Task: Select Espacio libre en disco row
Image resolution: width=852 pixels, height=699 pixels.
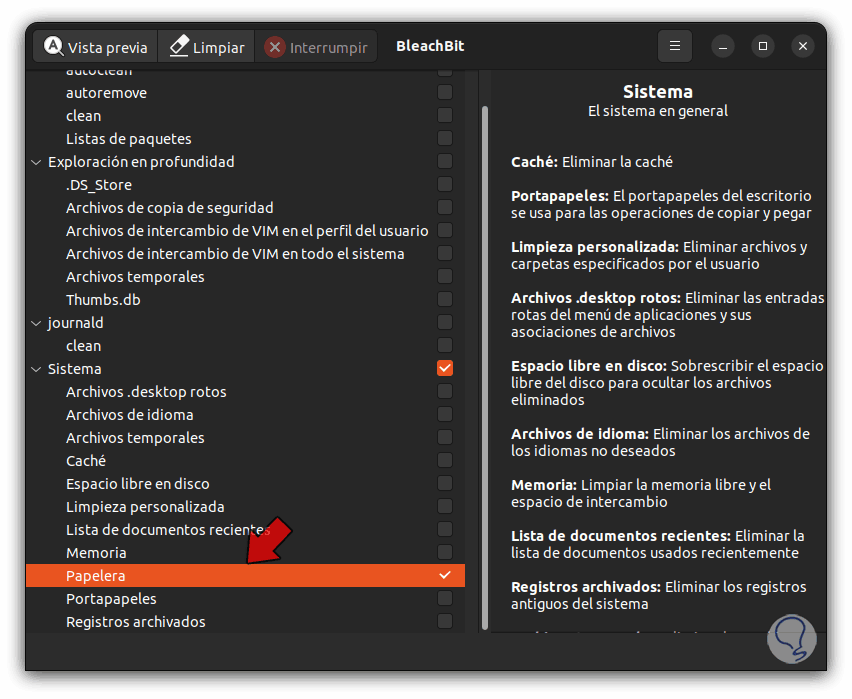Action: [245, 484]
